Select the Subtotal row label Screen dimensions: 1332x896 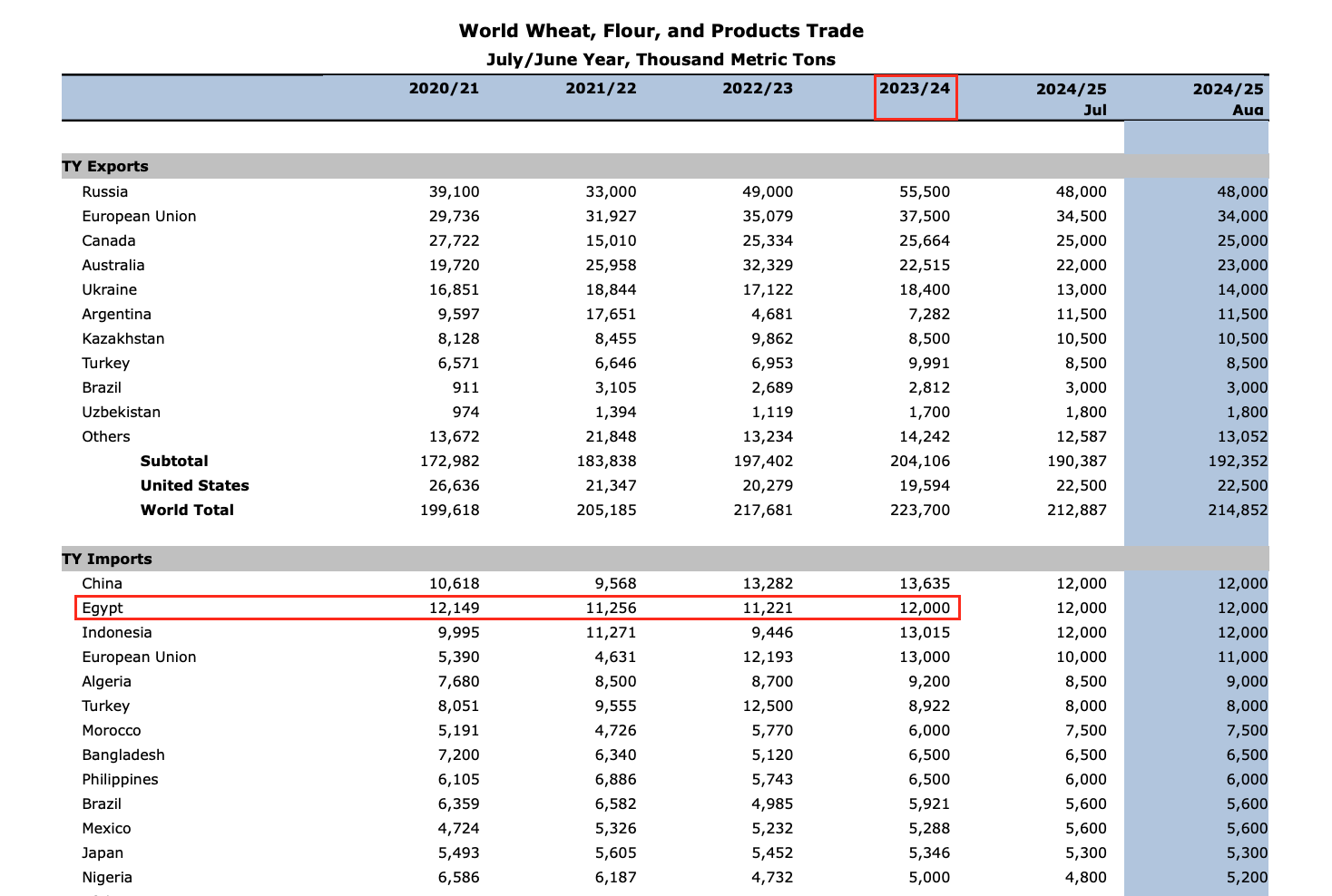[174, 462]
